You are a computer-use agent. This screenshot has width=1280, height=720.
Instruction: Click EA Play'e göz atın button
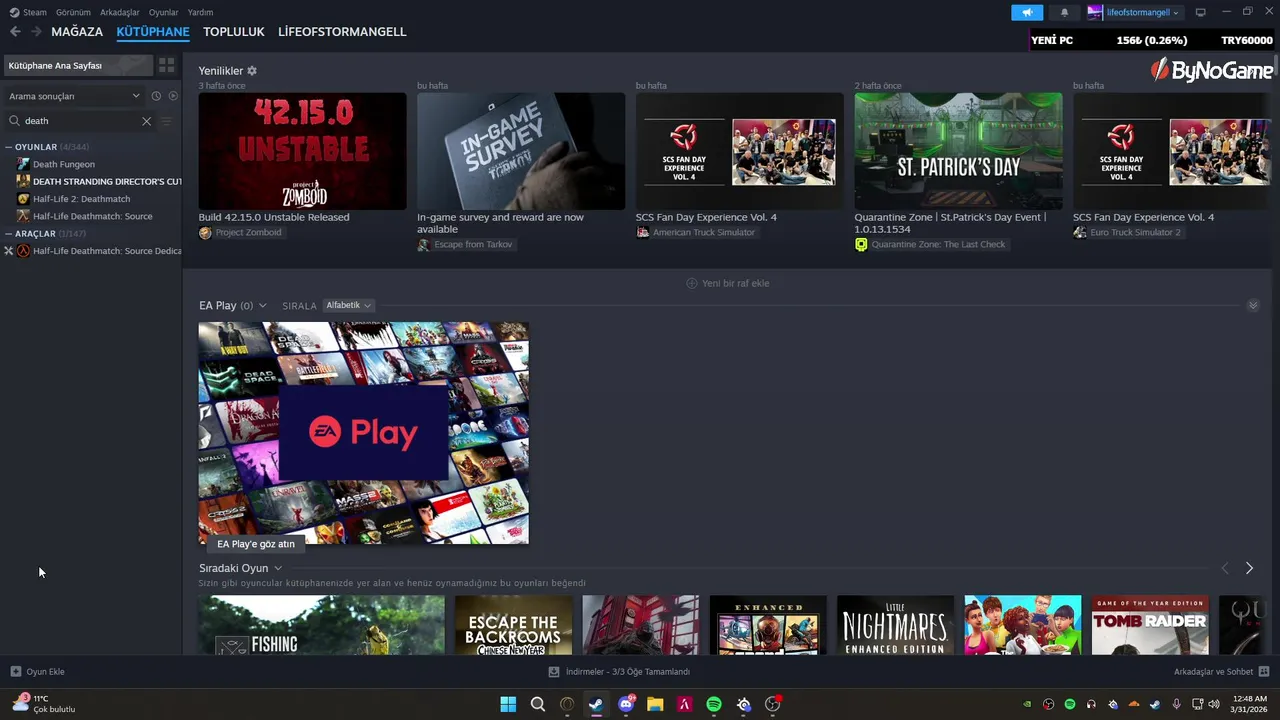[x=256, y=544]
